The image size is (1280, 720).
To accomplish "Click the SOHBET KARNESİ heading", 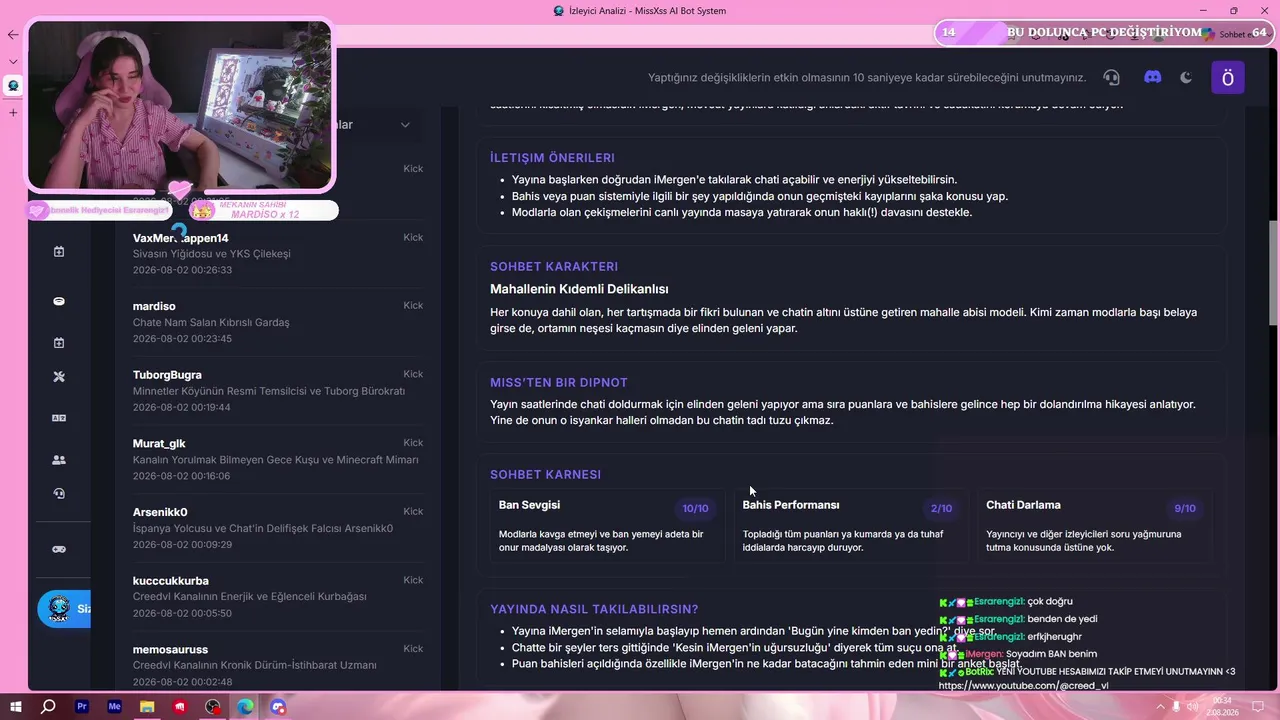I will [545, 475].
